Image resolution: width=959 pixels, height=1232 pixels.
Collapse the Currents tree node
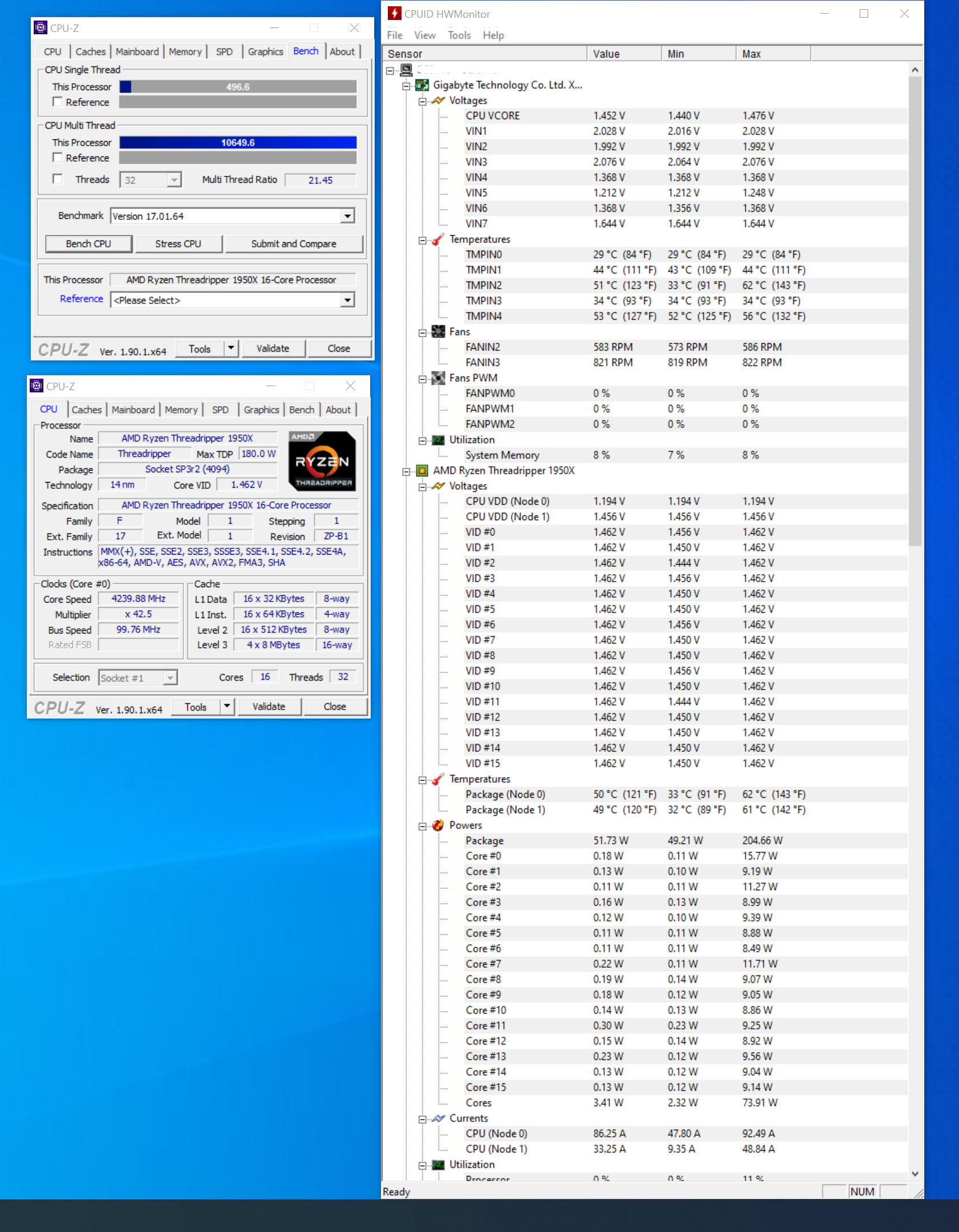tap(422, 1119)
